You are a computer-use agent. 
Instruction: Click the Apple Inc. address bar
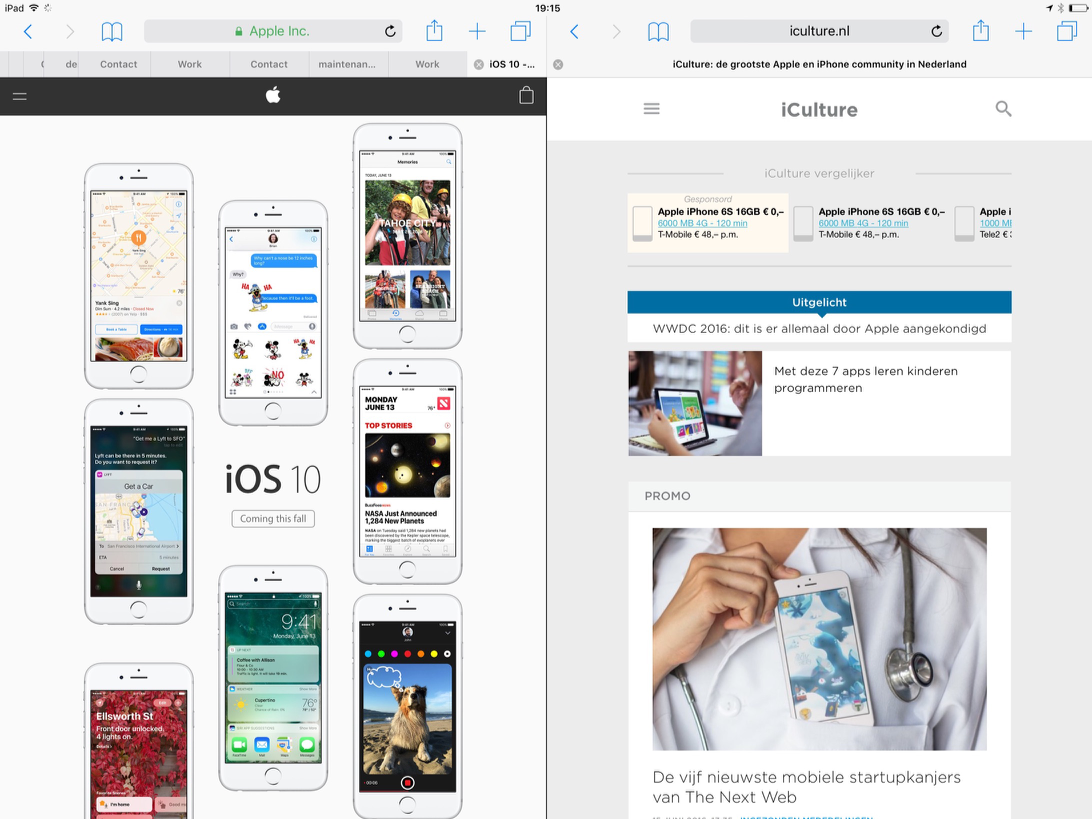tap(273, 31)
